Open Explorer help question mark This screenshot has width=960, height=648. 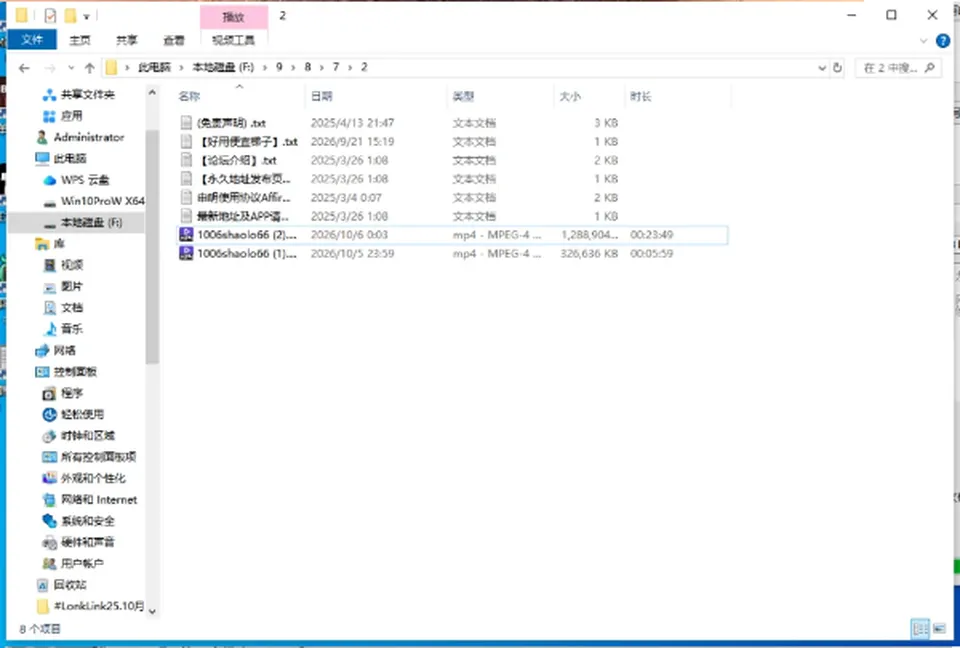click(x=943, y=41)
